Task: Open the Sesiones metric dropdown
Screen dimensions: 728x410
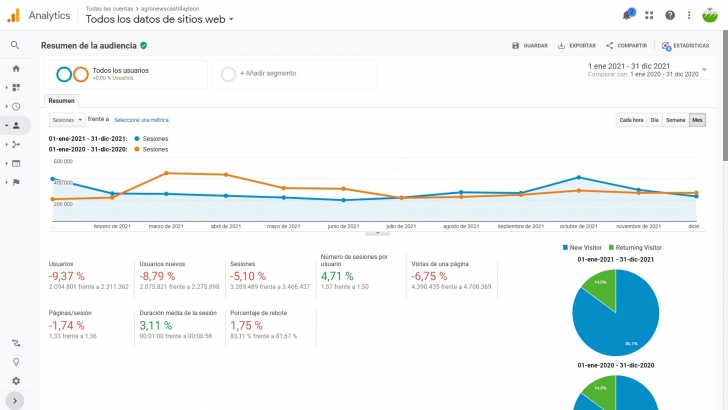Action: (66, 119)
